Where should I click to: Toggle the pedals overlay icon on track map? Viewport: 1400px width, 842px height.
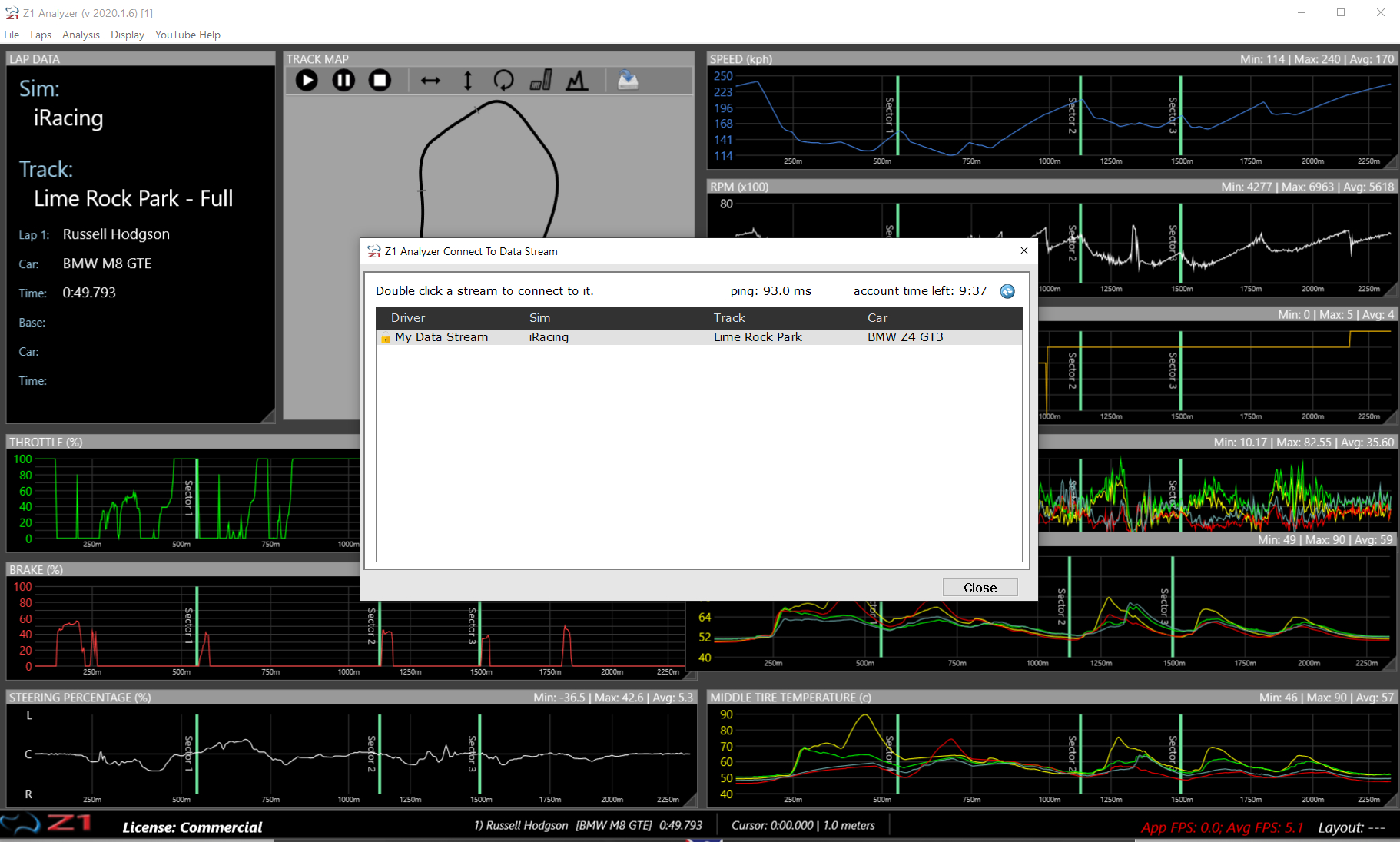point(541,80)
